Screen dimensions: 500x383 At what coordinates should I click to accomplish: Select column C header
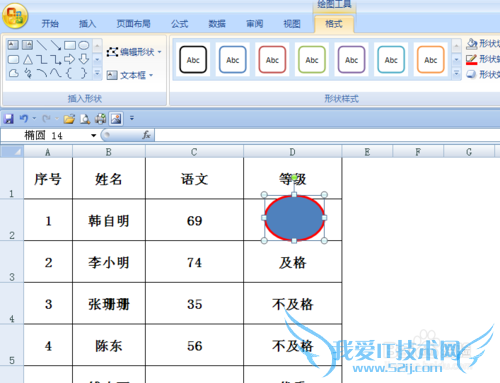point(194,152)
